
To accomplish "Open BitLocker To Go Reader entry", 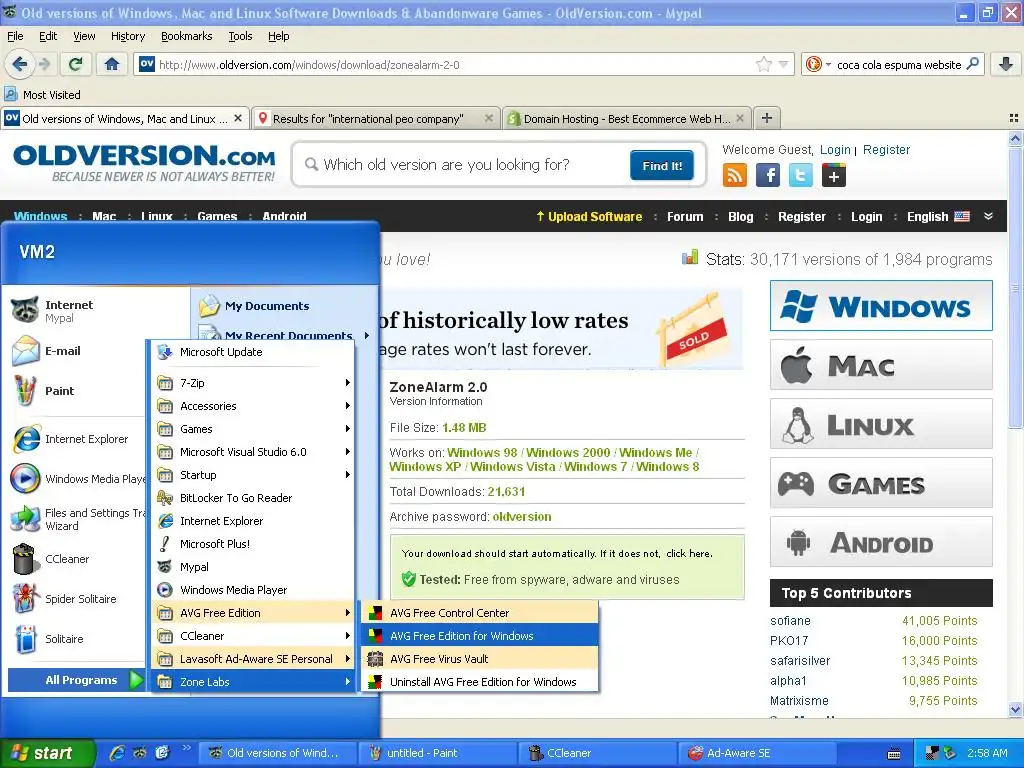I will coord(253,498).
